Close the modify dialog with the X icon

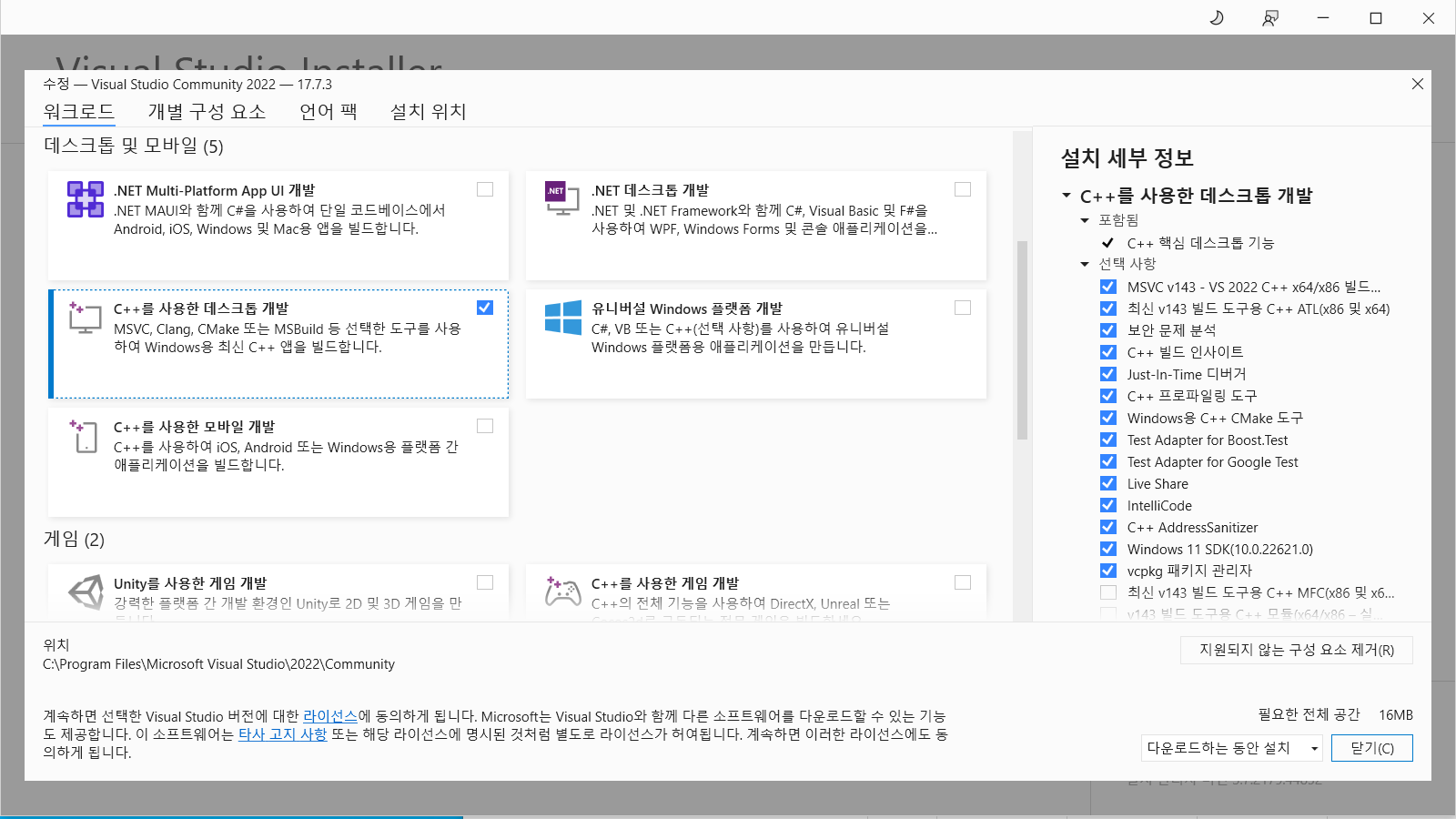click(x=1417, y=84)
